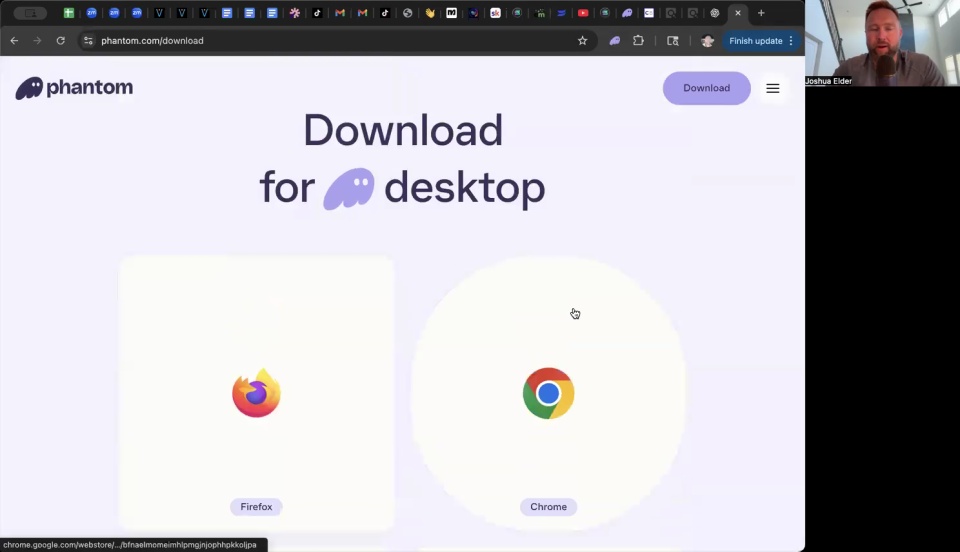Switch to the white 'm' square tab

click(451, 13)
